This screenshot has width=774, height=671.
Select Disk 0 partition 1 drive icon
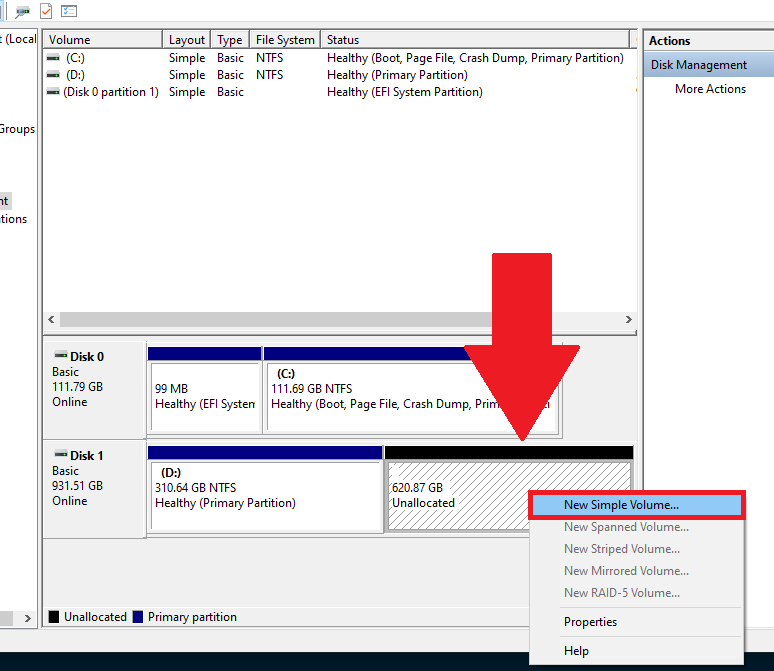pyautogui.click(x=54, y=92)
